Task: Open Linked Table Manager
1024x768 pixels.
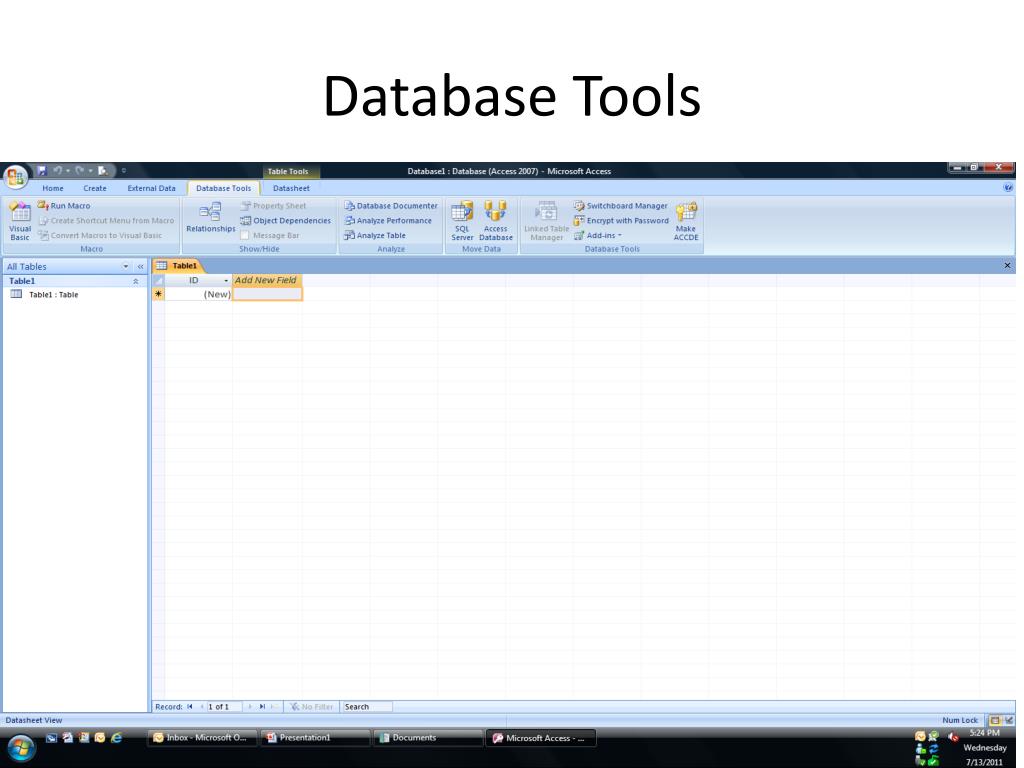Action: (547, 221)
